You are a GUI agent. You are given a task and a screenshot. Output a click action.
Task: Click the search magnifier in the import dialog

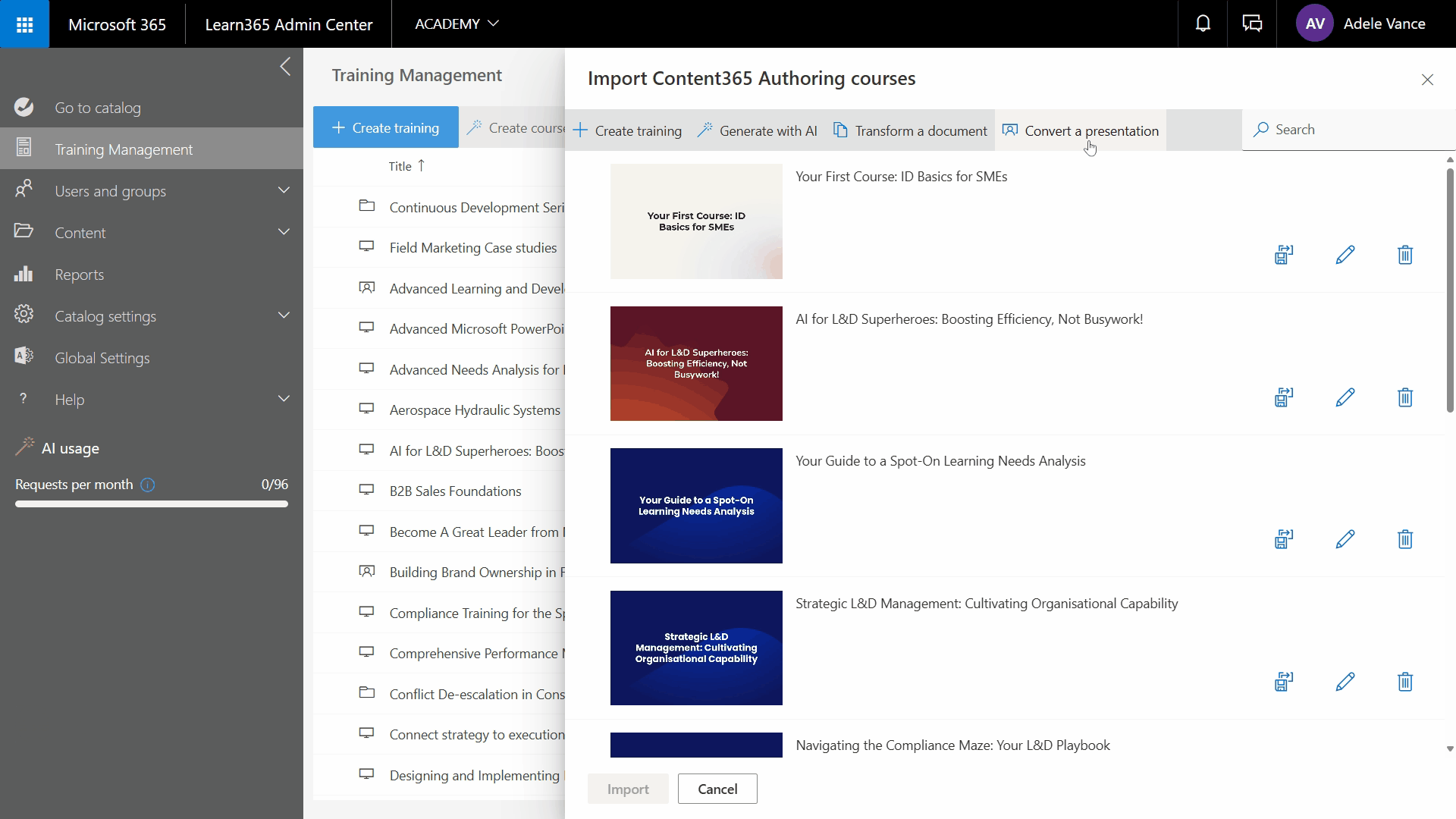tap(1262, 130)
